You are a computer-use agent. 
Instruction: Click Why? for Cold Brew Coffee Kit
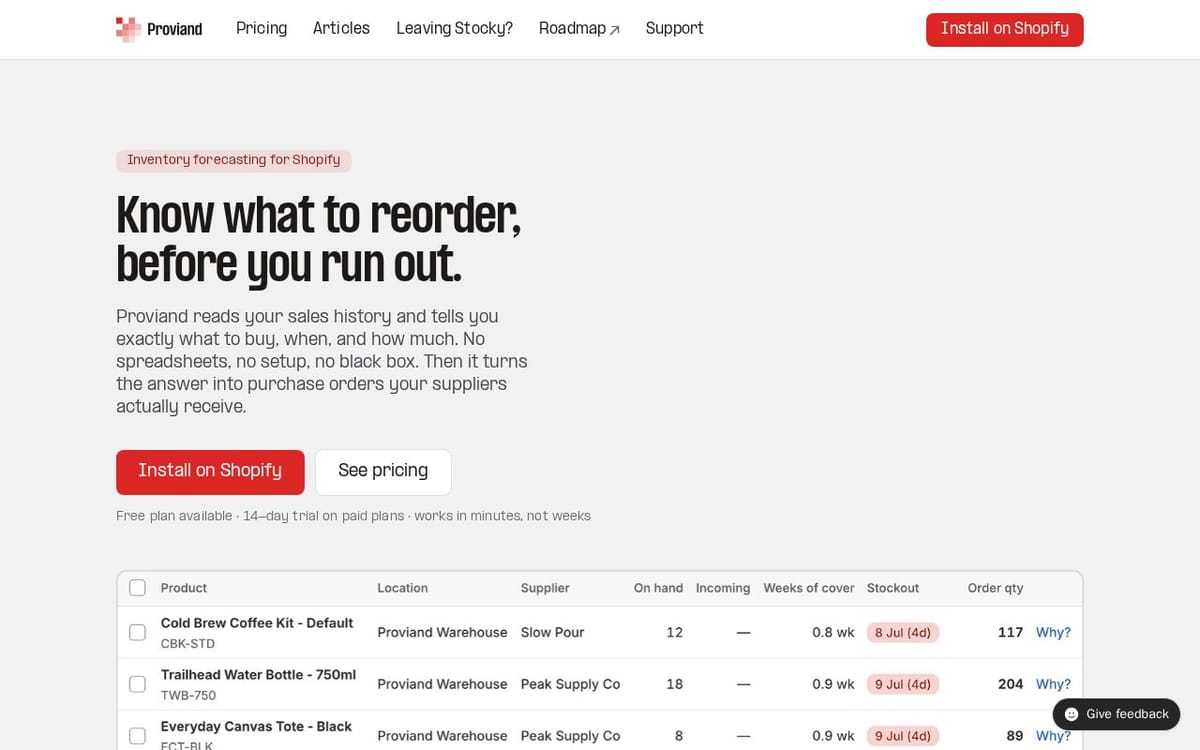[x=1053, y=632]
